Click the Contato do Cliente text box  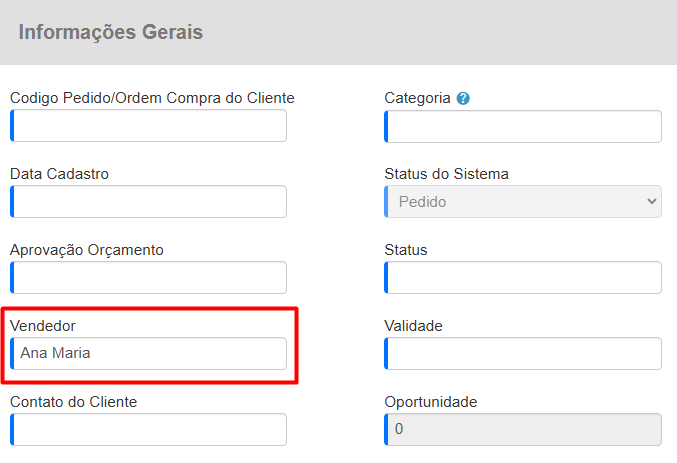point(149,429)
